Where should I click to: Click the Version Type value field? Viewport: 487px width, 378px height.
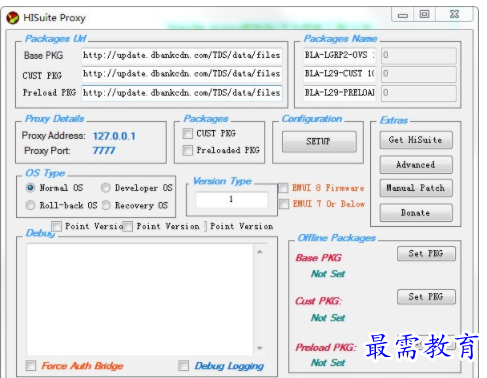(x=232, y=200)
